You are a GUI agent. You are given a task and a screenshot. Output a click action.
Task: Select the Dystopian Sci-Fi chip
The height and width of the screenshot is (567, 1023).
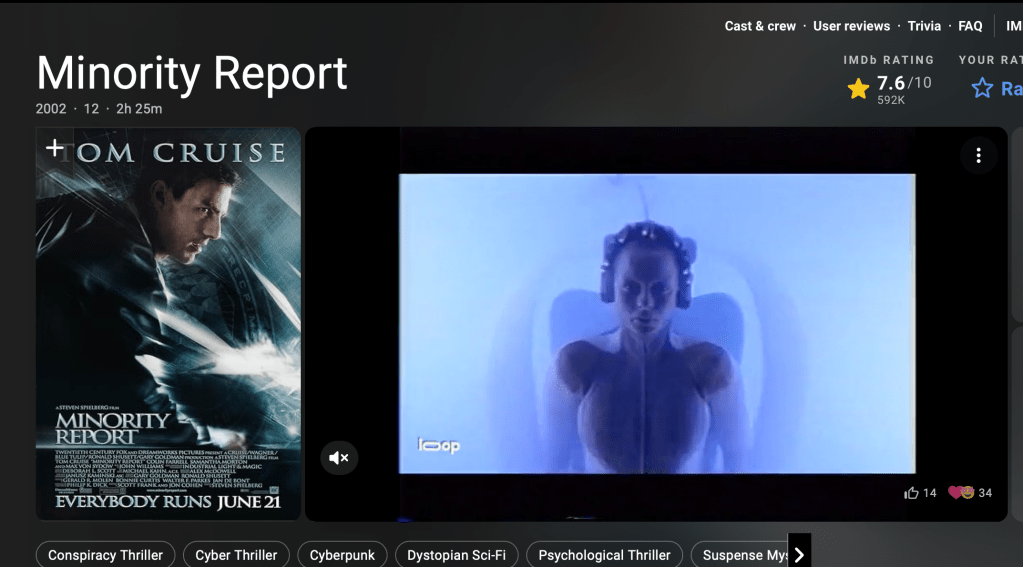pyautogui.click(x=456, y=555)
